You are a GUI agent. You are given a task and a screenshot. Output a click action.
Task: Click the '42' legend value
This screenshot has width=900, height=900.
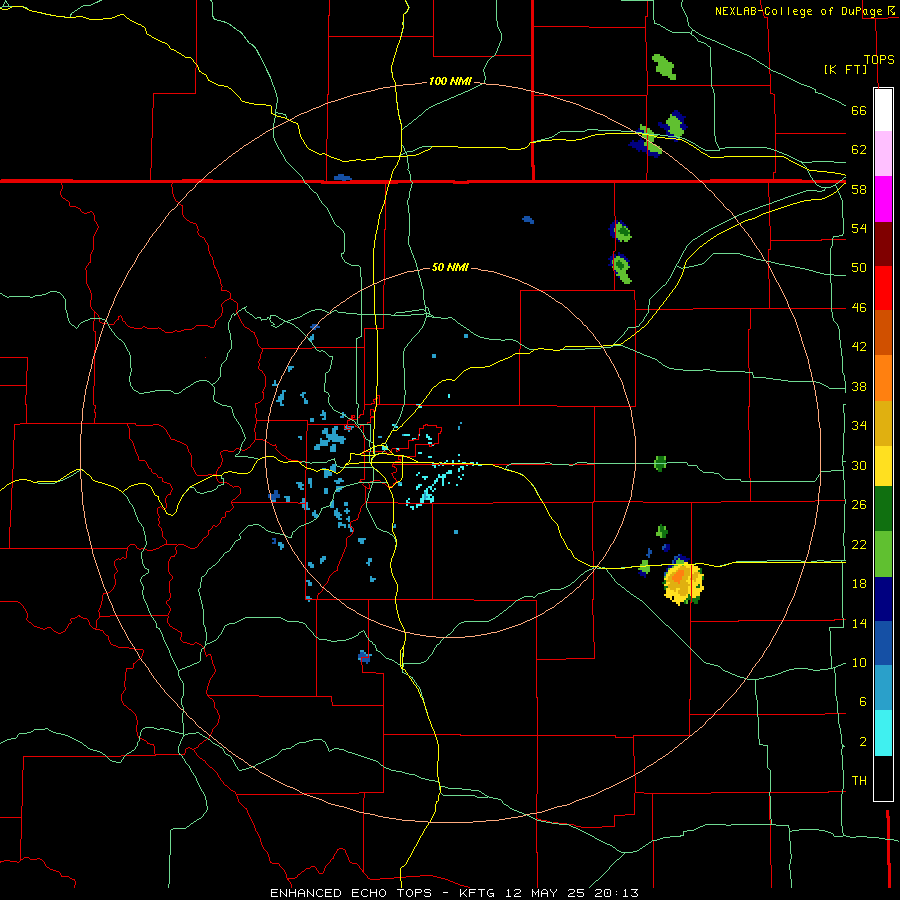click(859, 347)
